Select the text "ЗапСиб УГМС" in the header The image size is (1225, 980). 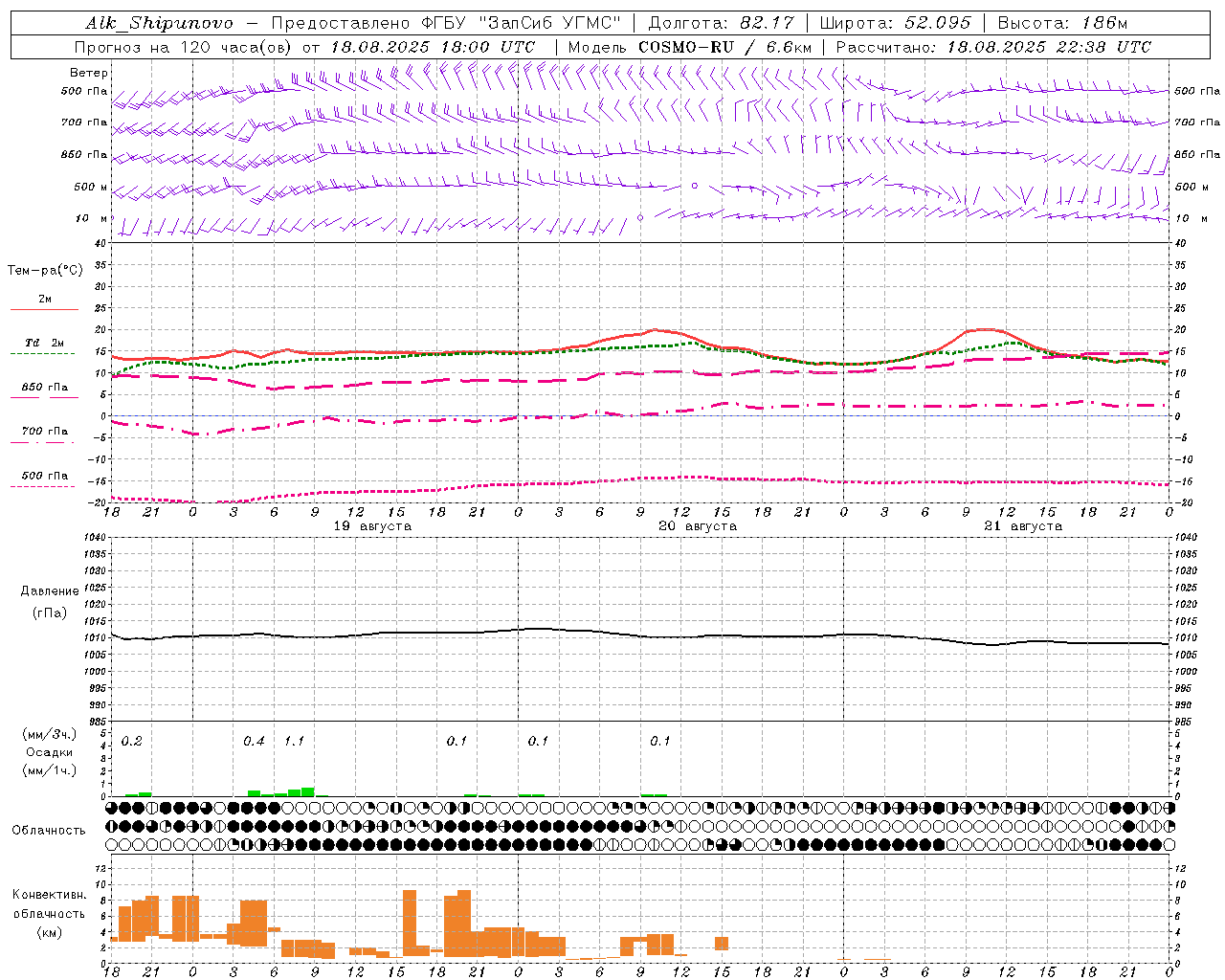click(x=552, y=24)
